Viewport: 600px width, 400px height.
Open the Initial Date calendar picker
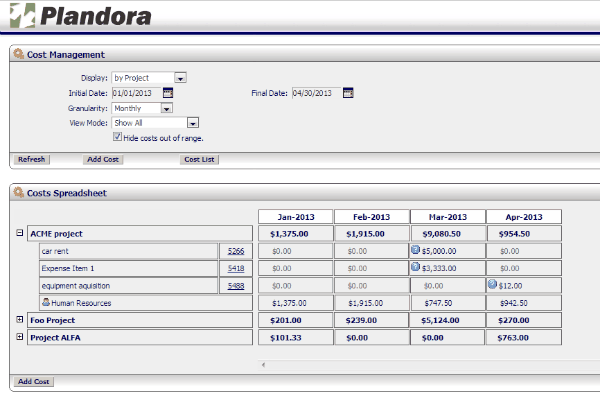(168, 93)
